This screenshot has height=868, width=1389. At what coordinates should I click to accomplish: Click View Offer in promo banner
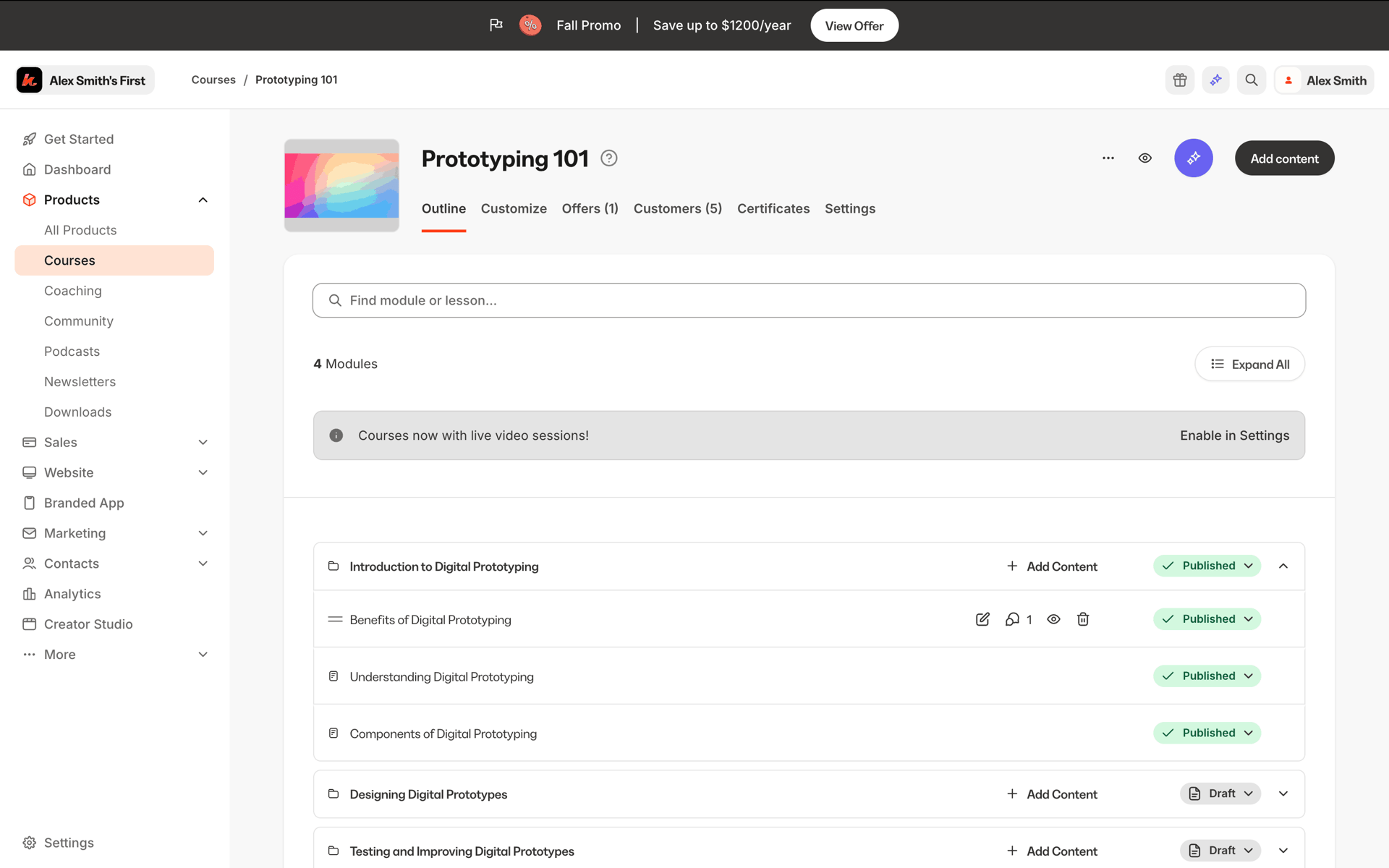(854, 25)
